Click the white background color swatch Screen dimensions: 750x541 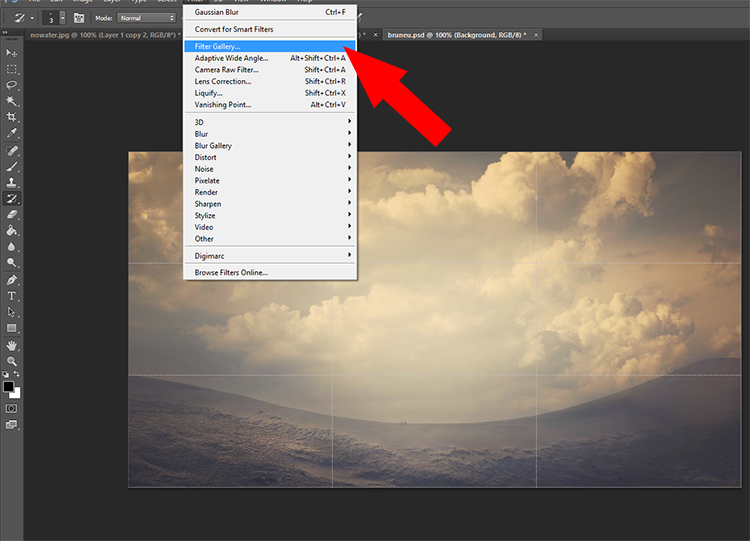[x=17, y=394]
